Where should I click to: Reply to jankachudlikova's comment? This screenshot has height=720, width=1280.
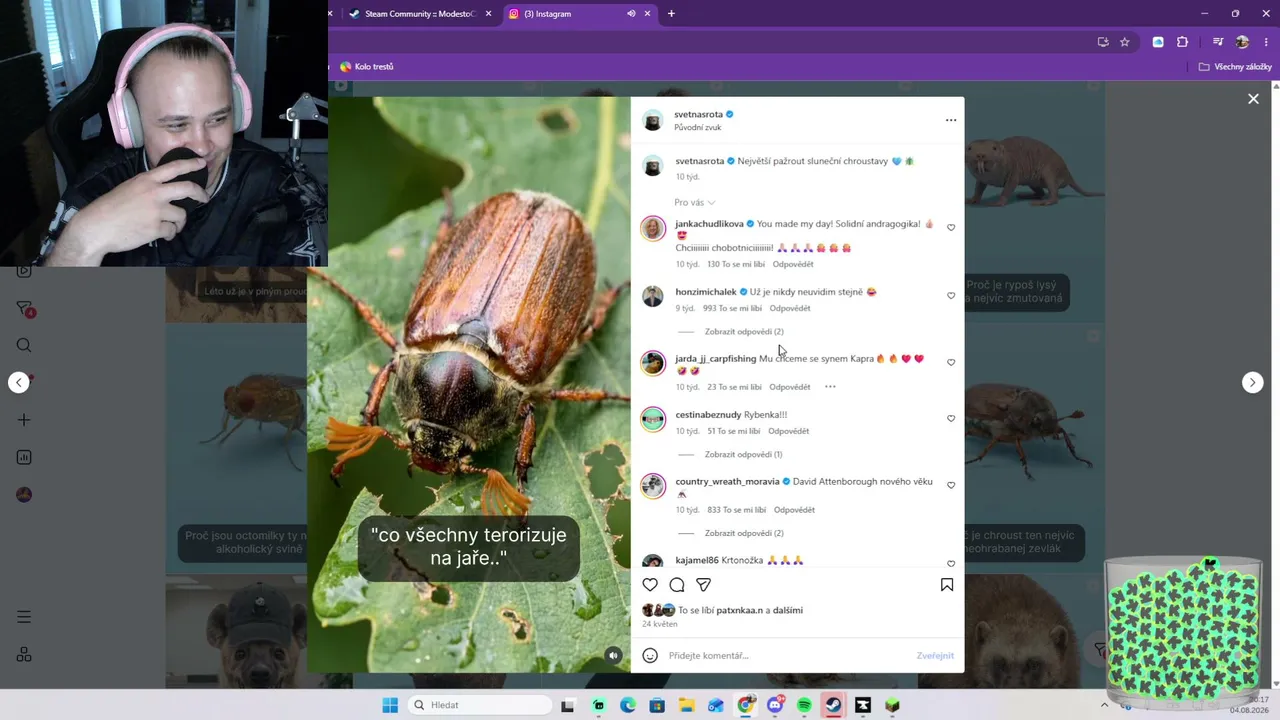pos(794,265)
